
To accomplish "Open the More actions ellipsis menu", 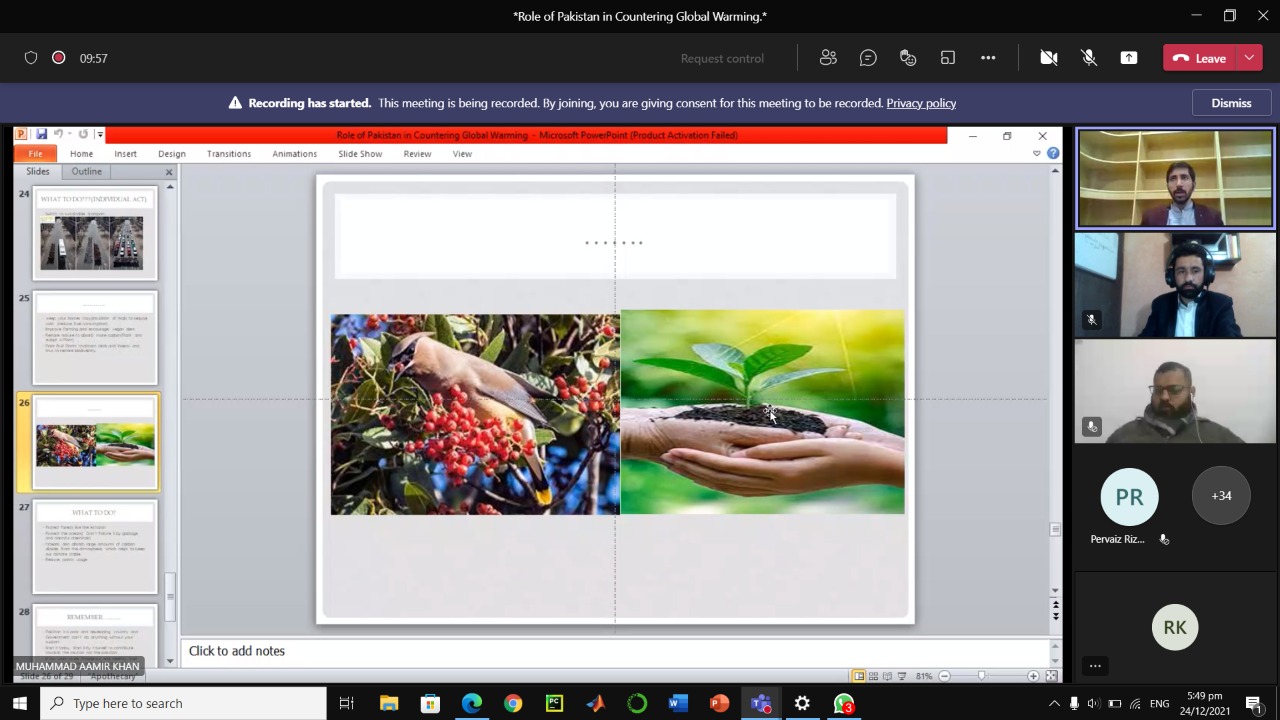I will (988, 58).
